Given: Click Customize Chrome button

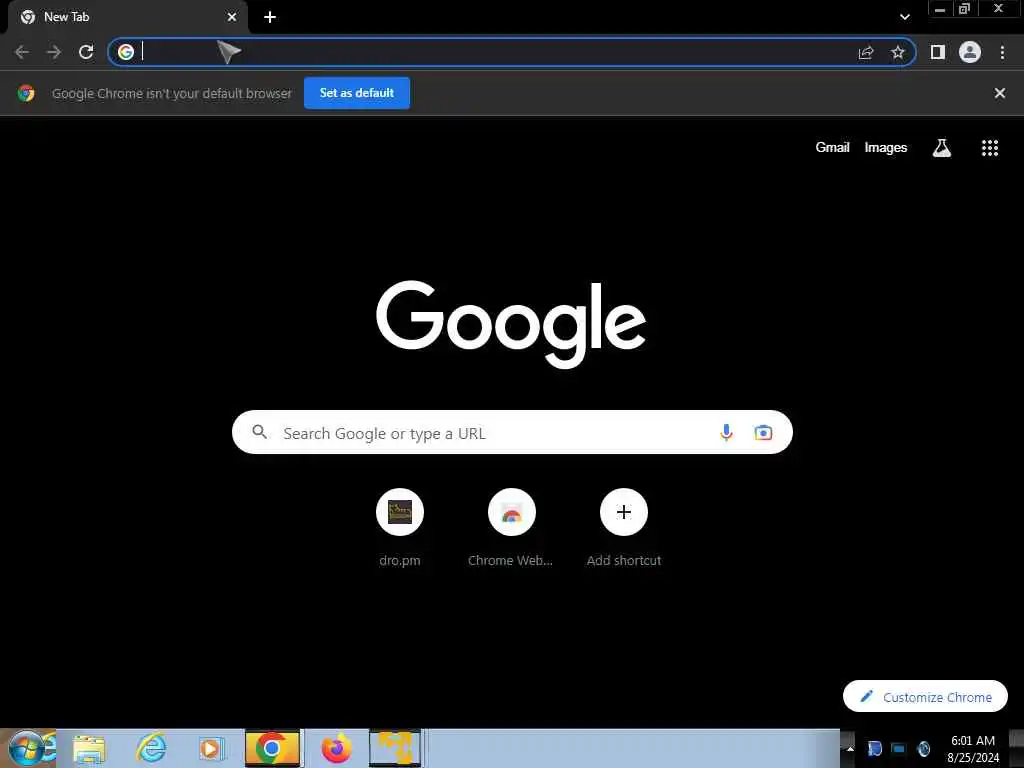Looking at the screenshot, I should pyautogui.click(x=925, y=696).
